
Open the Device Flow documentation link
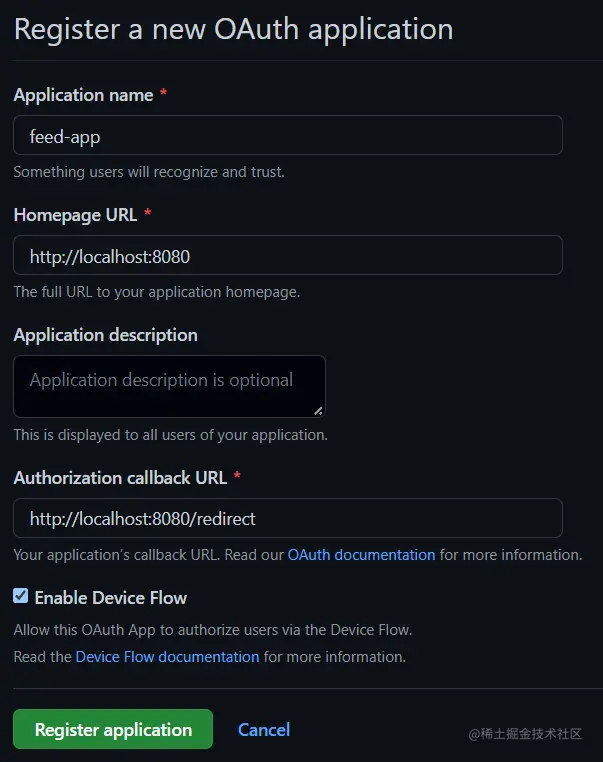pos(168,657)
